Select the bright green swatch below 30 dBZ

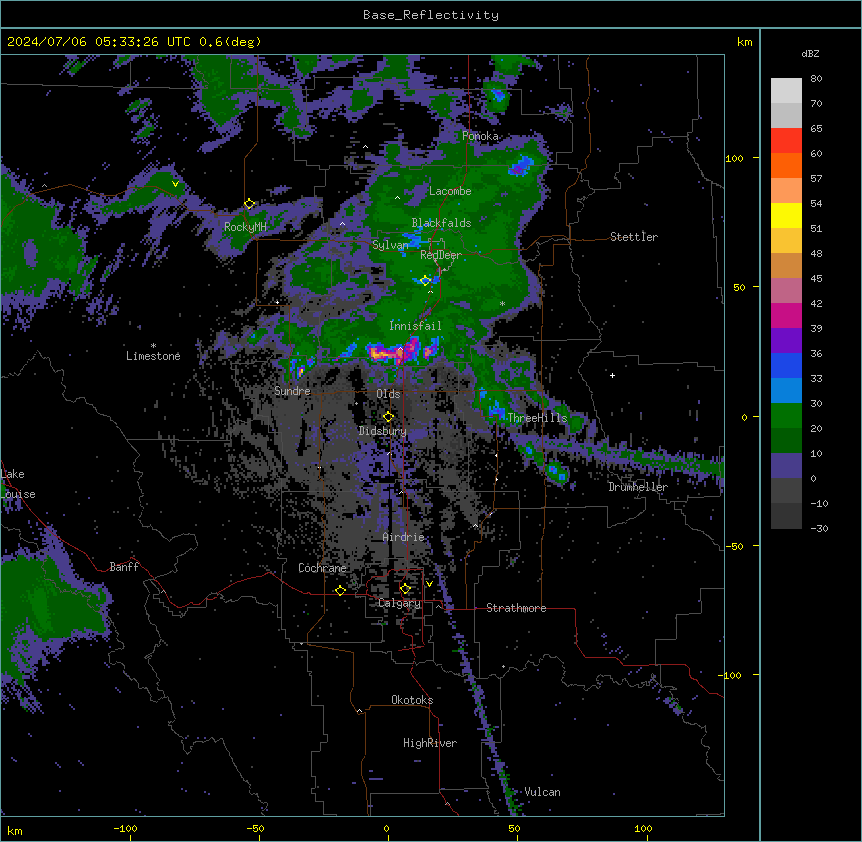point(786,416)
